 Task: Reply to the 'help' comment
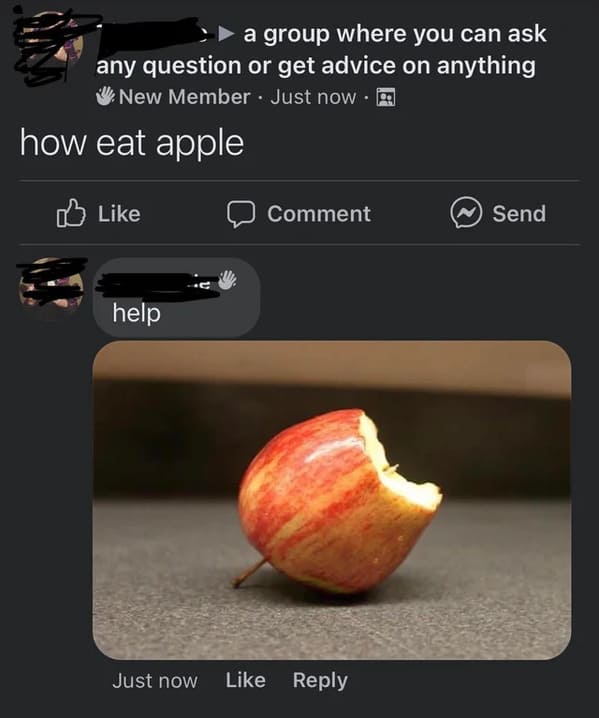[x=320, y=681]
